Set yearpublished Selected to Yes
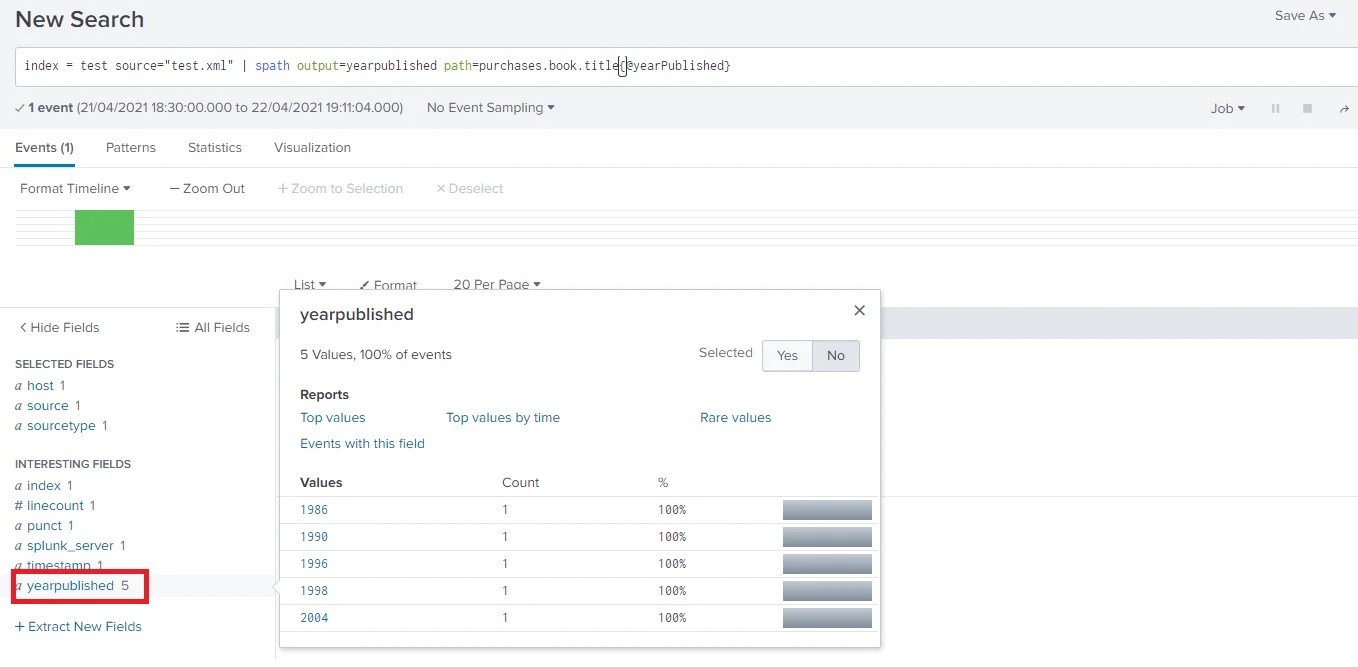The width and height of the screenshot is (1358, 667). 787,355
